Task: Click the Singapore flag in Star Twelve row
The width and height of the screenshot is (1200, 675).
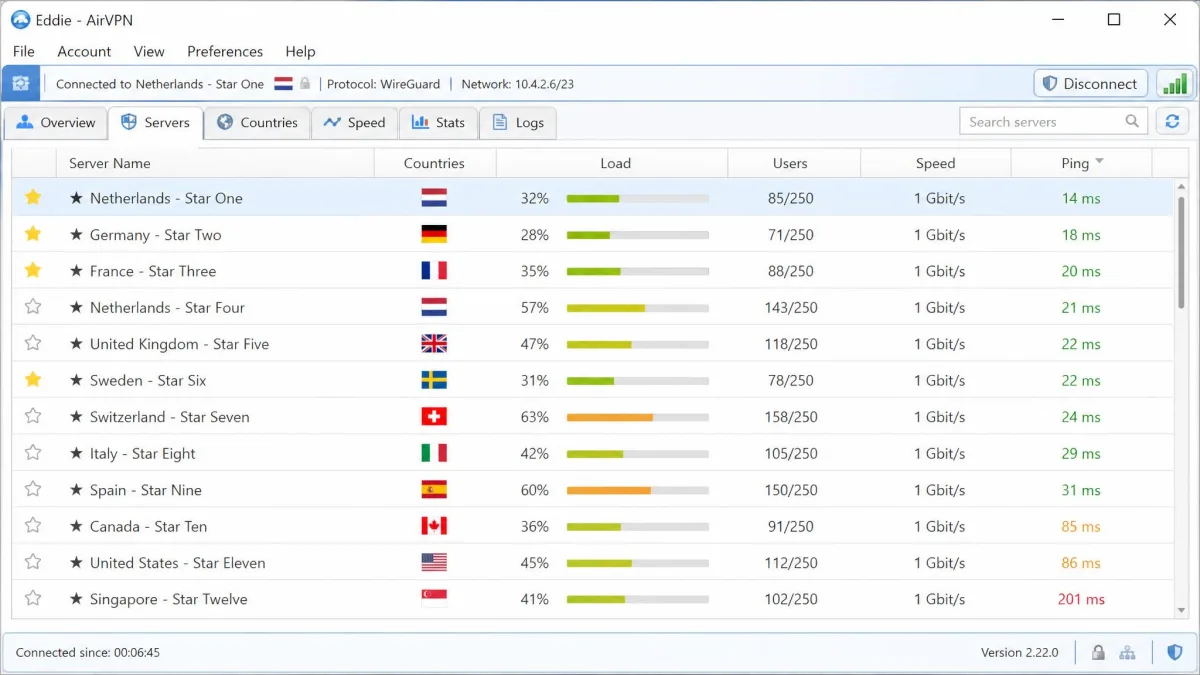Action: click(x=434, y=599)
